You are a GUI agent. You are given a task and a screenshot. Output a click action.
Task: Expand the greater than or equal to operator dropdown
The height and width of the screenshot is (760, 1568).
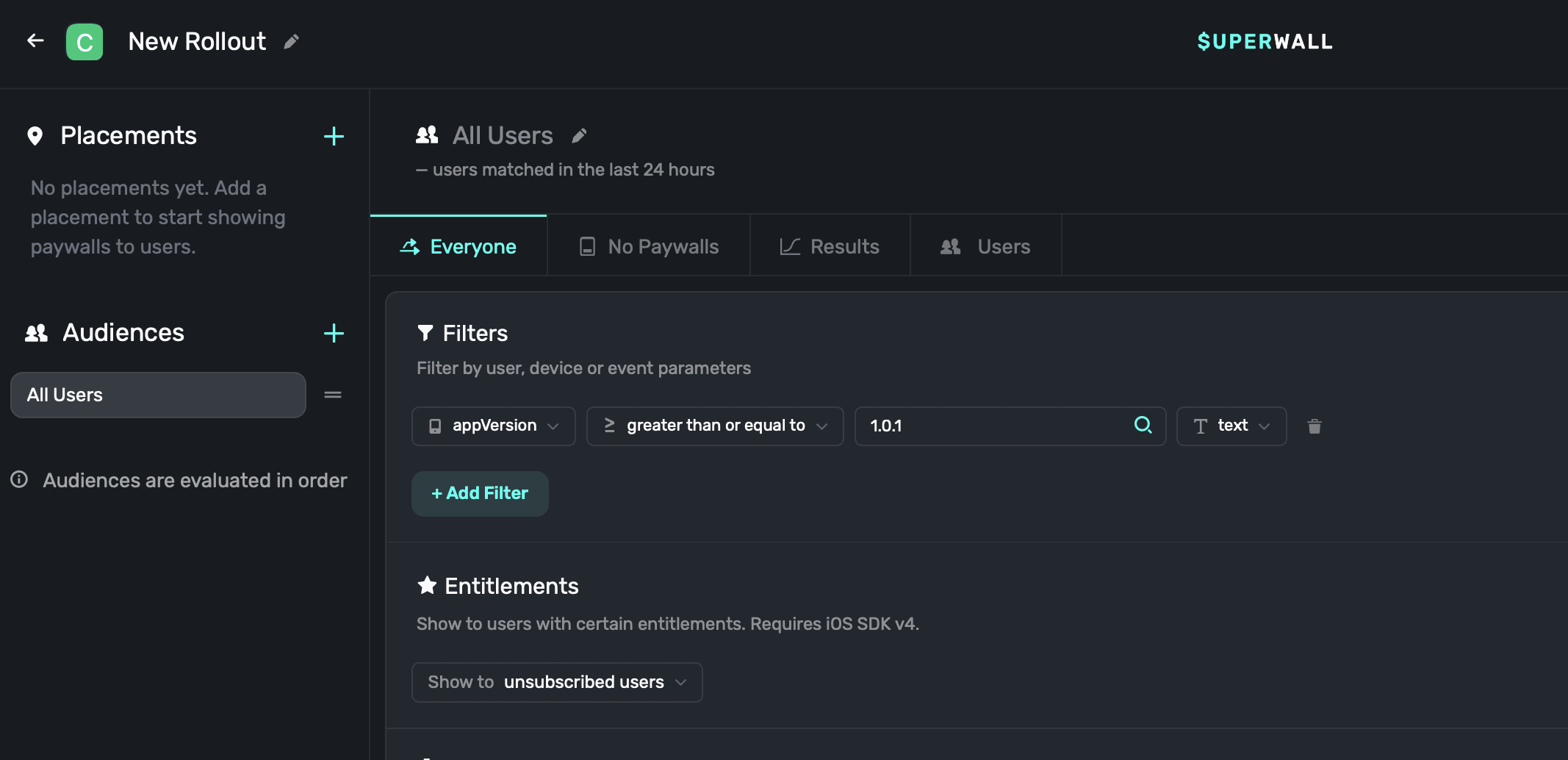(x=714, y=426)
